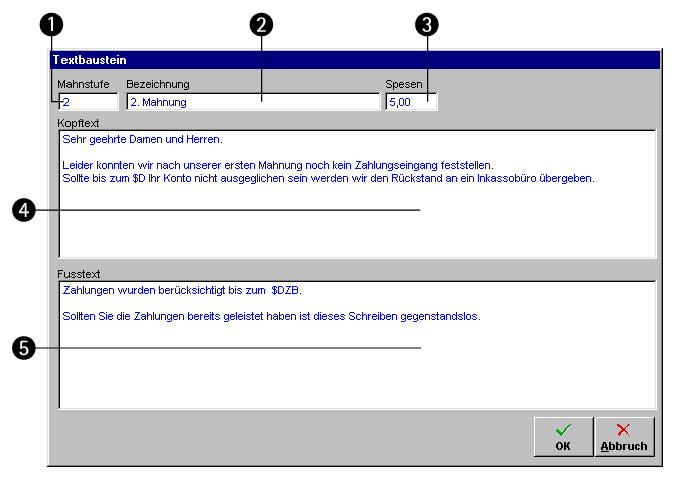Click the Kopftext label
676x482 pixels.
(x=79, y=122)
